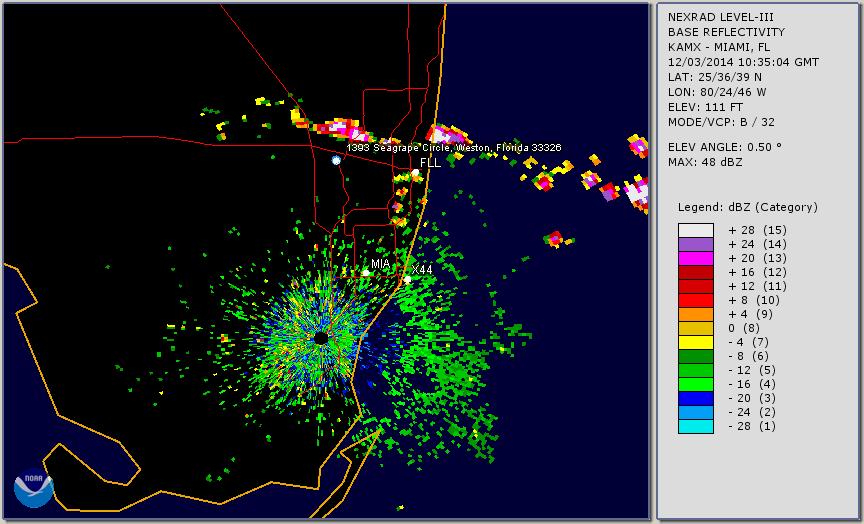The image size is (864, 524).
Task: Pick the +12 (11) red legend swatch
Action: pos(696,287)
